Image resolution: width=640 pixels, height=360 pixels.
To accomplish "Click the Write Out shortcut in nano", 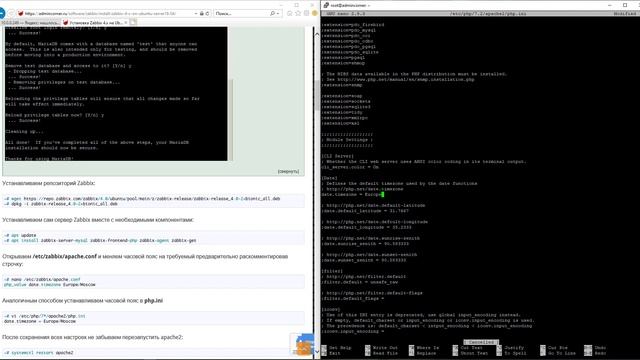I will pyautogui.click(x=381, y=348).
